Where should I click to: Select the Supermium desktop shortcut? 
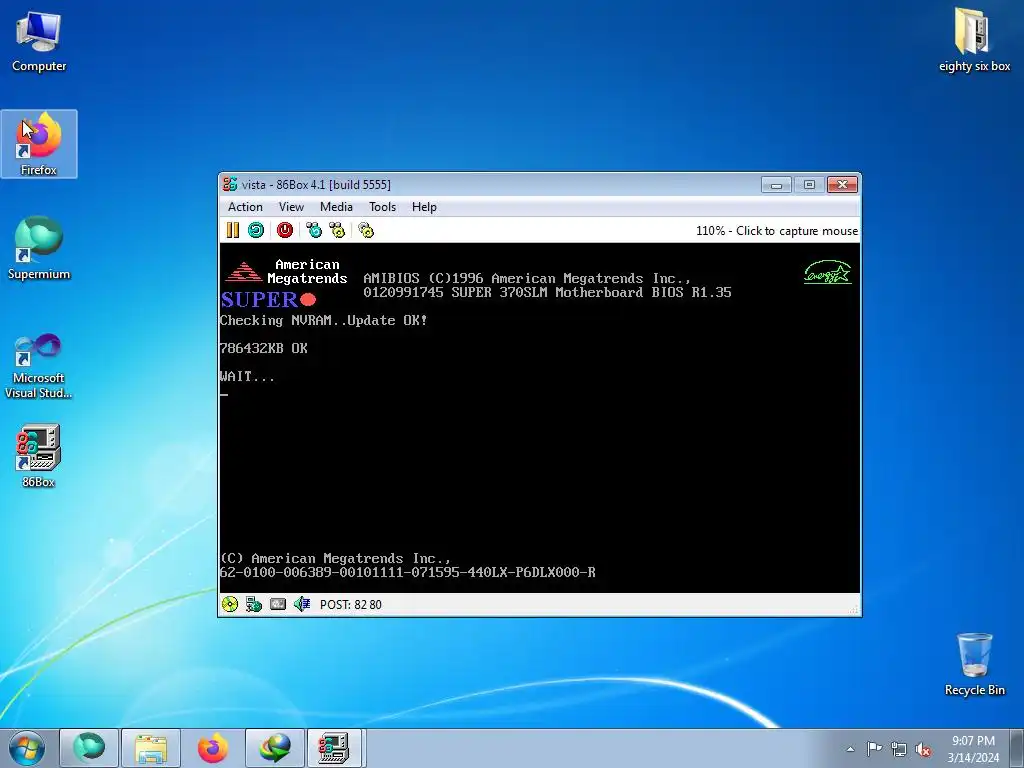39,248
